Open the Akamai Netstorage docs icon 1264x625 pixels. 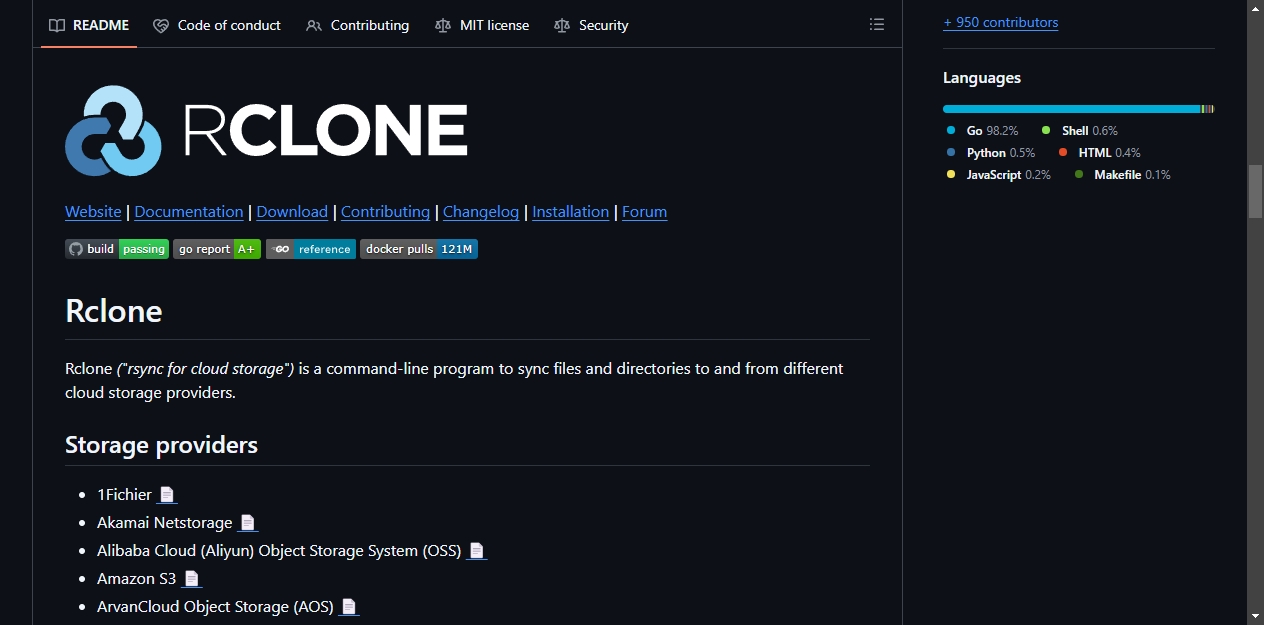click(247, 522)
